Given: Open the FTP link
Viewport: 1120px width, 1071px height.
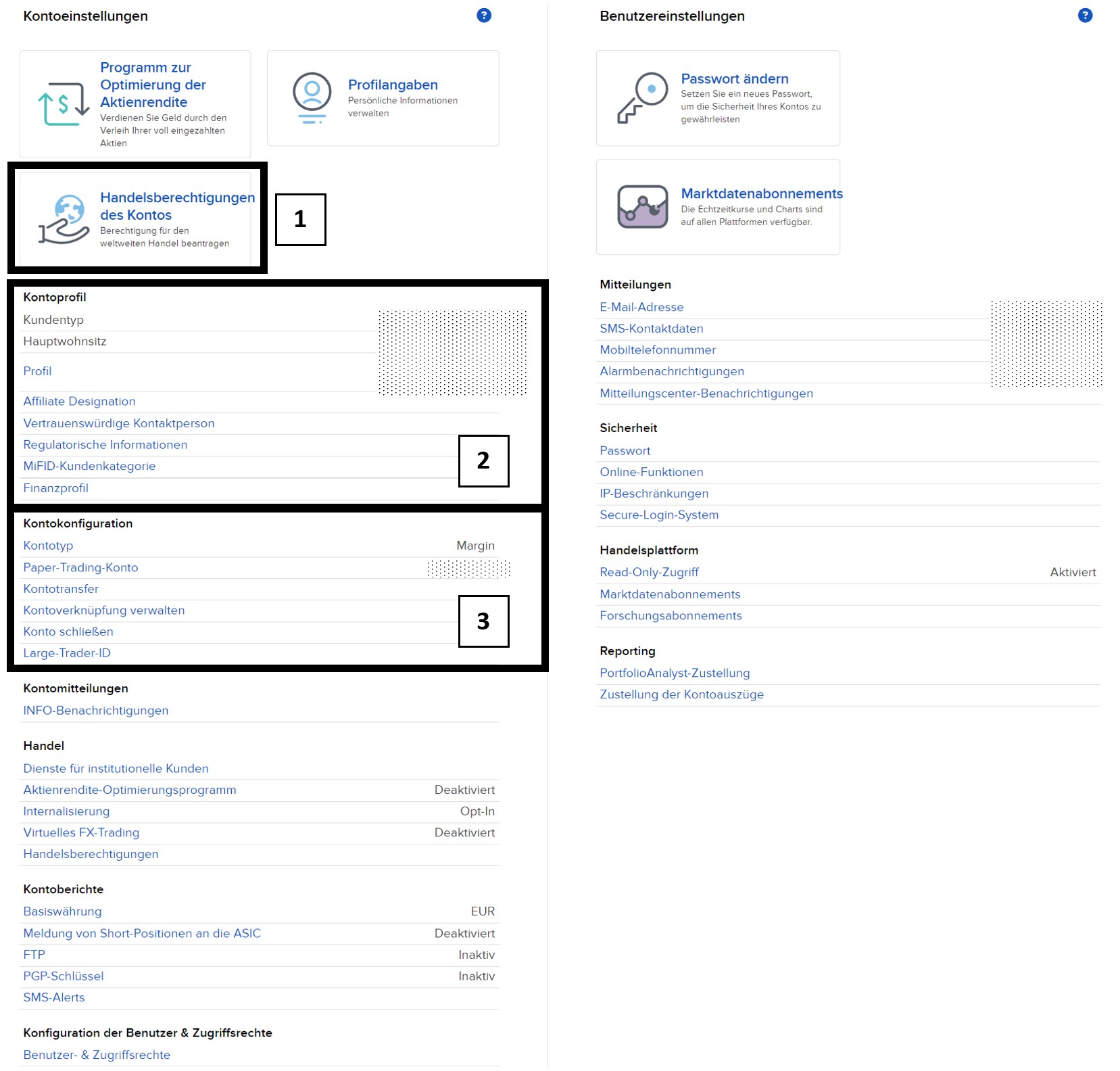Looking at the screenshot, I should point(34,955).
